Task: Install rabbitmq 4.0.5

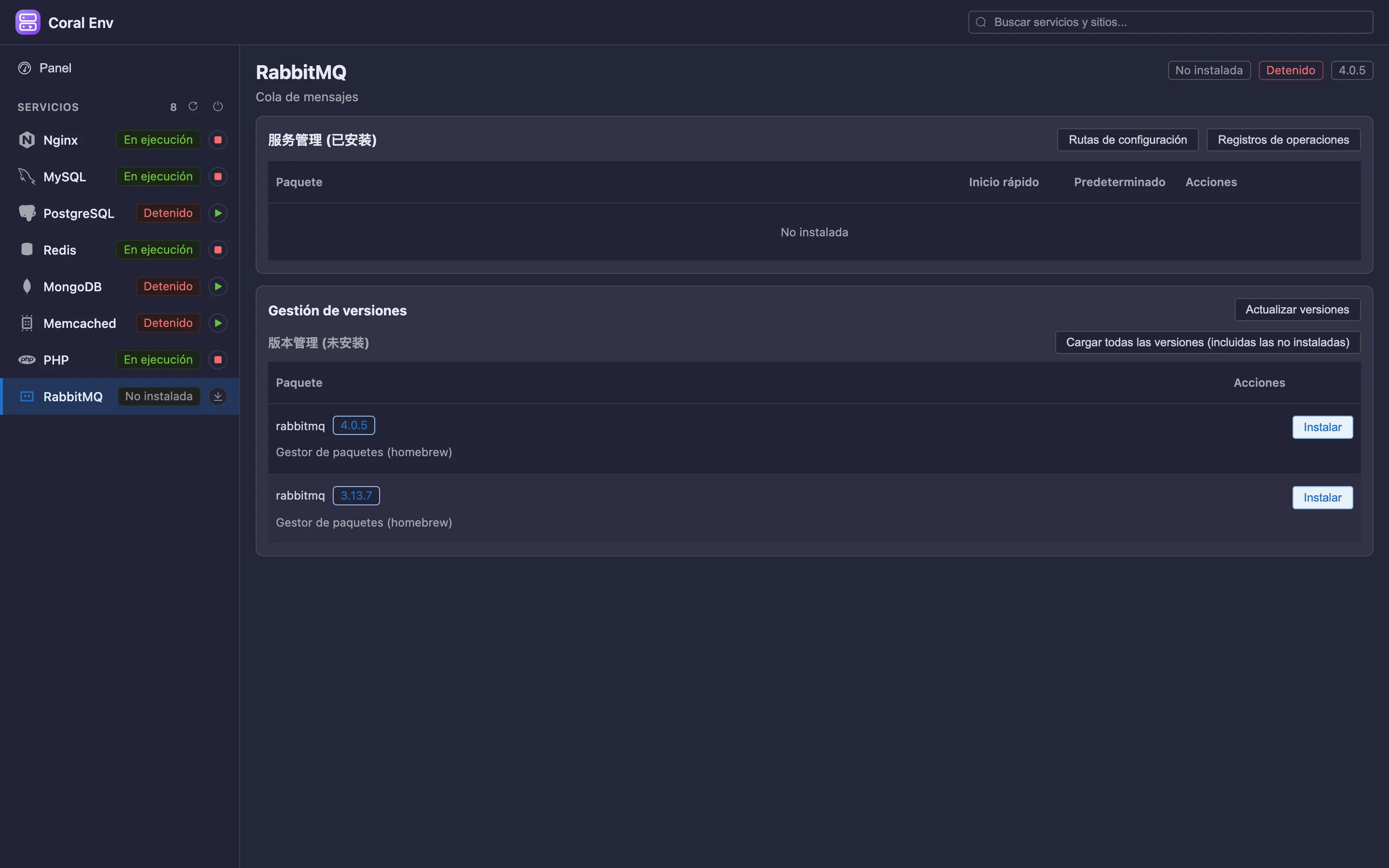Action: tap(1322, 427)
